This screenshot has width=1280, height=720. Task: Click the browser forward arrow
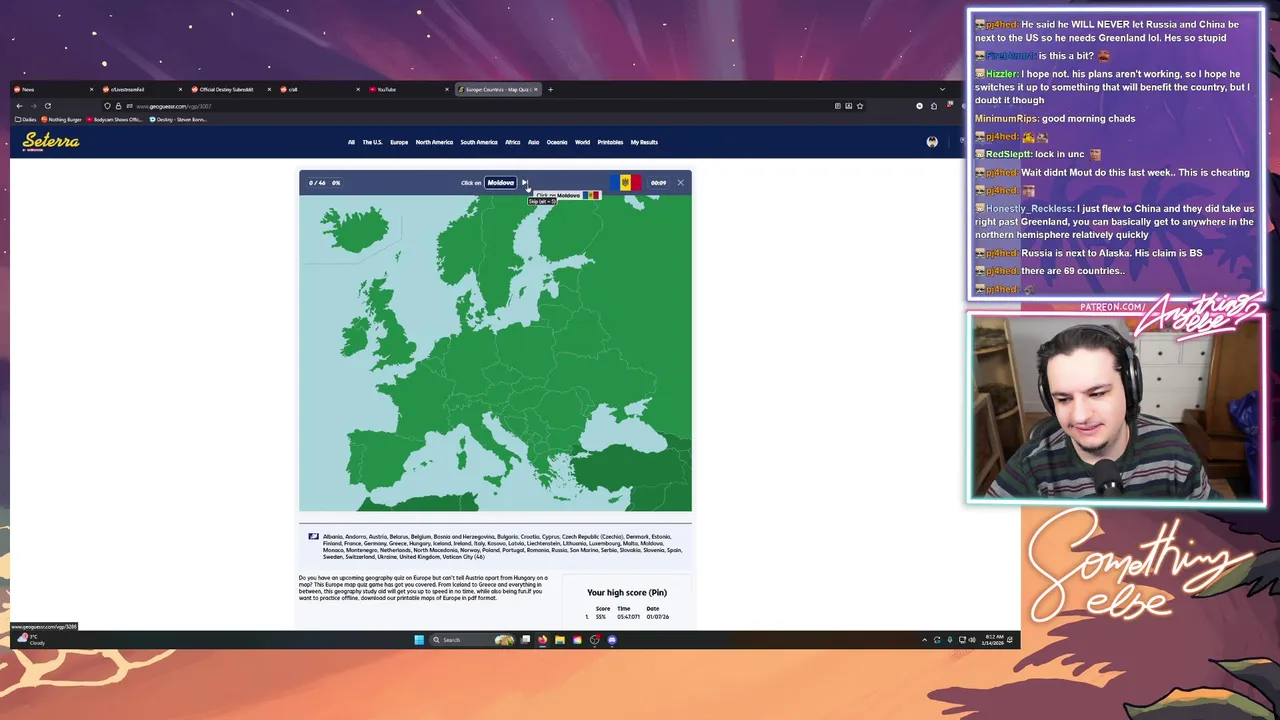pyautogui.click(x=33, y=106)
